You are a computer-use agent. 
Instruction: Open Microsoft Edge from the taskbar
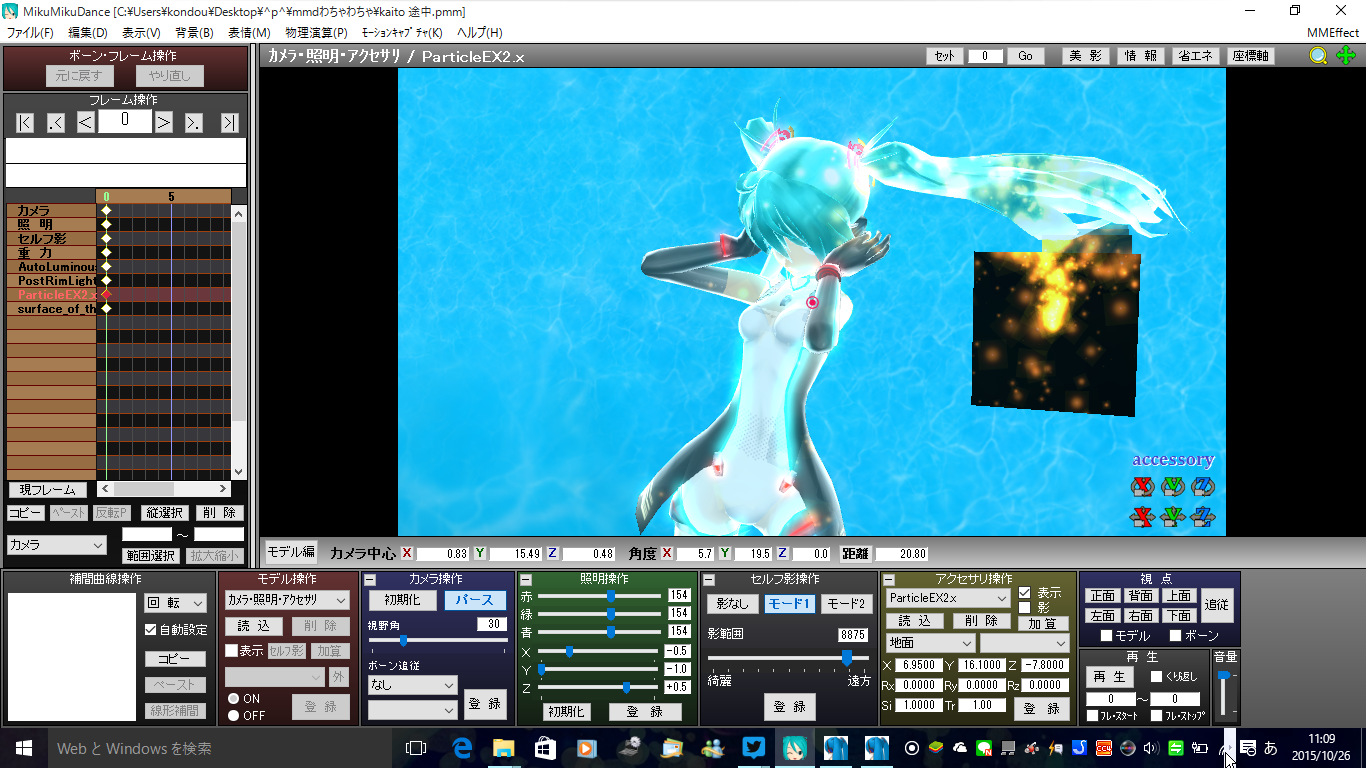pos(462,747)
